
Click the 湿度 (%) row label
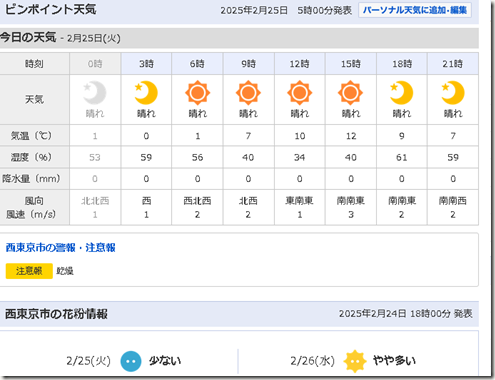click(x=31, y=157)
